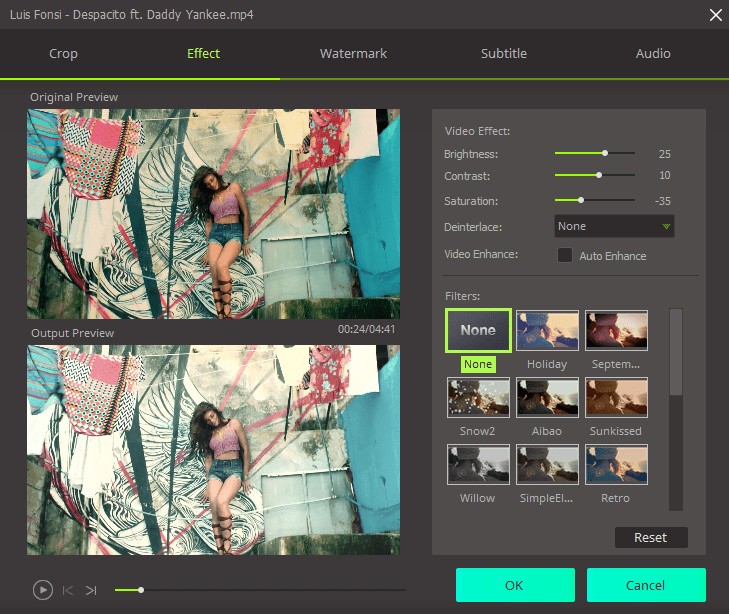Confirm changes with the OK button
The height and width of the screenshot is (614, 729).
point(515,585)
